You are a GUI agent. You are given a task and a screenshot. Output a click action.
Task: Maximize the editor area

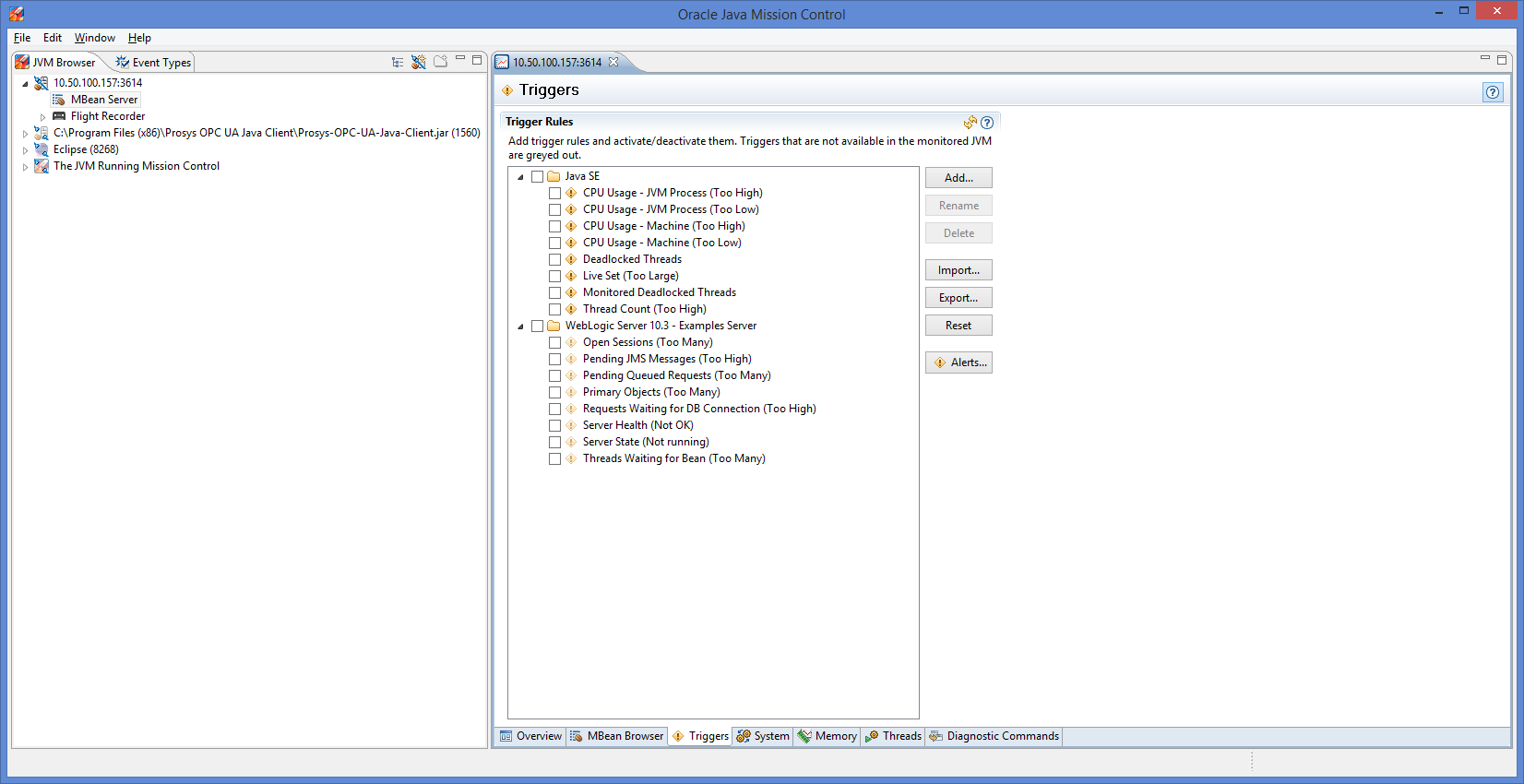pos(1502,60)
